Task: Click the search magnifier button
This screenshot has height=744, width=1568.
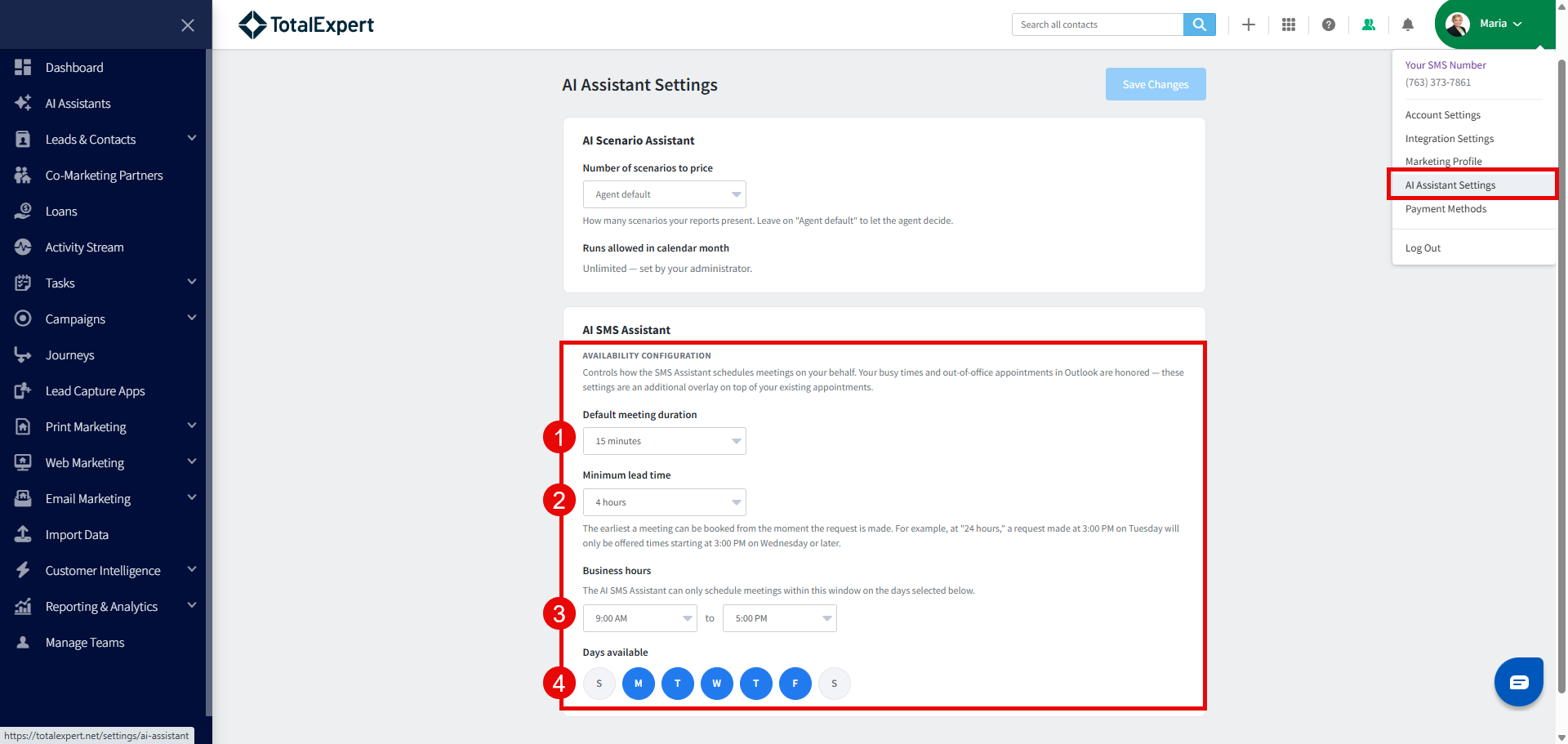Action: coord(1200,25)
